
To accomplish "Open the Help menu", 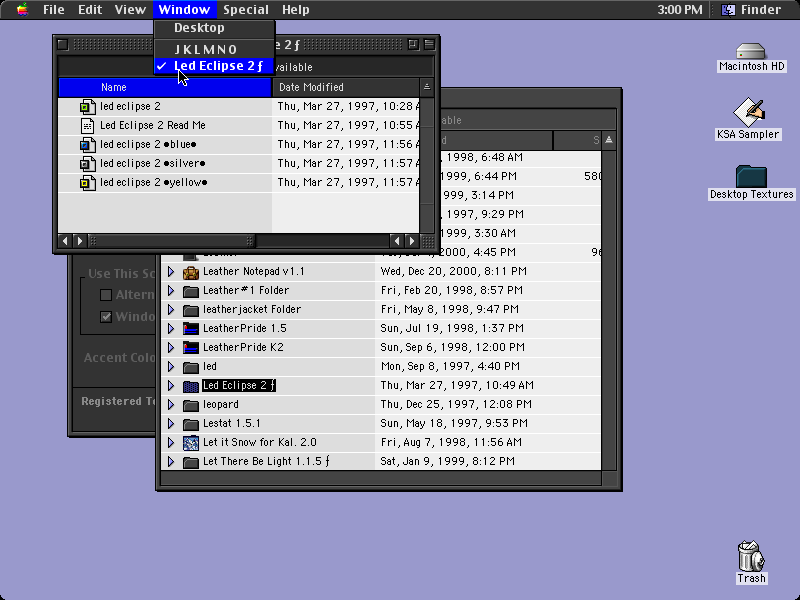I will [296, 10].
